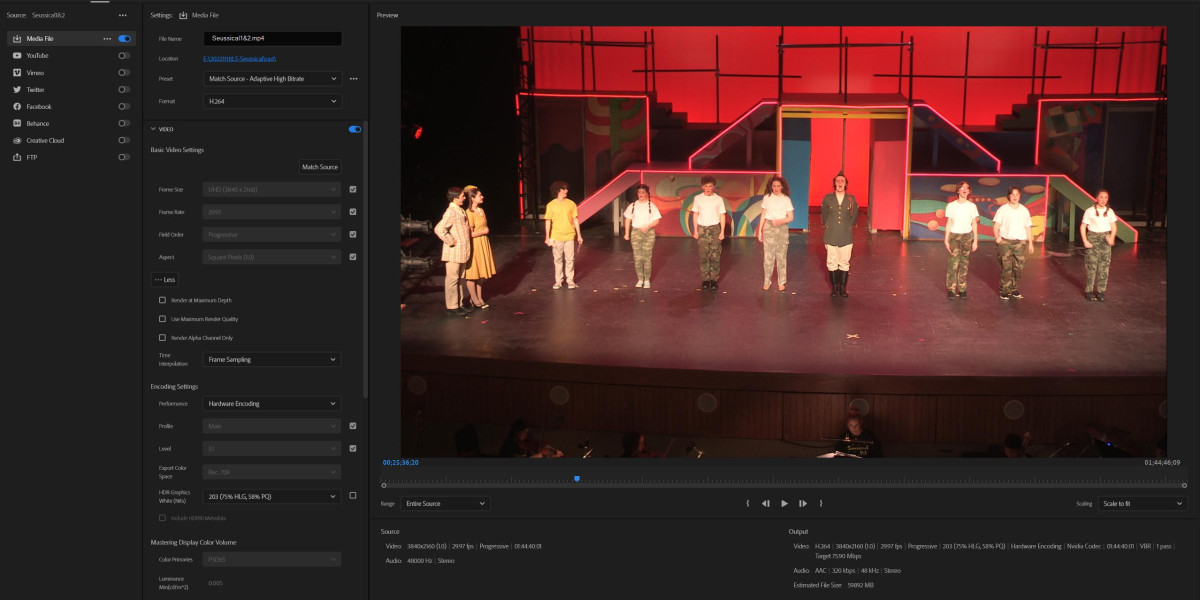Open the Time Interpolation dropdown
This screenshot has height=600, width=1200.
click(272, 359)
